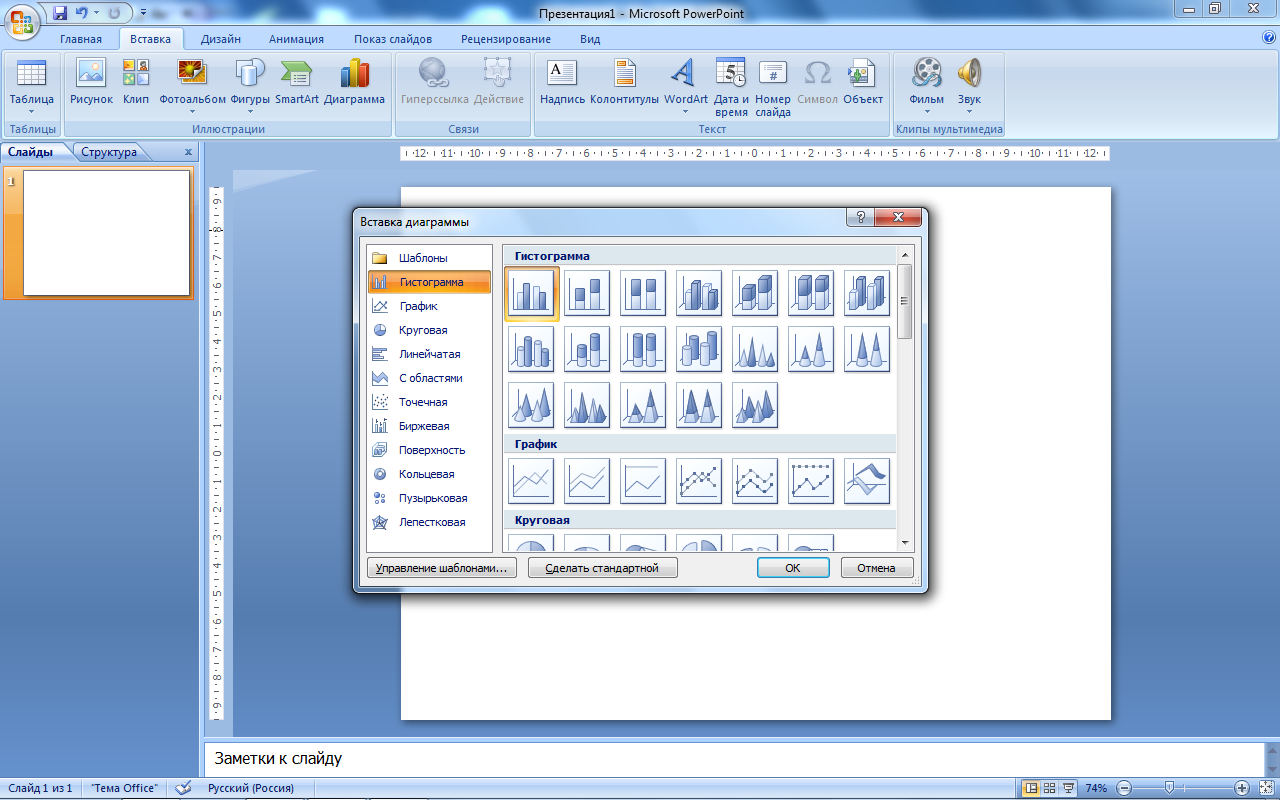
Task: Choose the 3-D line chart thumbnail
Action: coord(867,481)
